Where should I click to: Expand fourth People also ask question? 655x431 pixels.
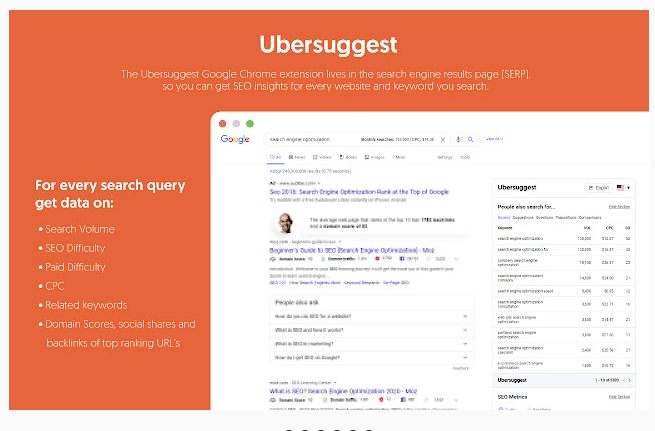click(371, 358)
